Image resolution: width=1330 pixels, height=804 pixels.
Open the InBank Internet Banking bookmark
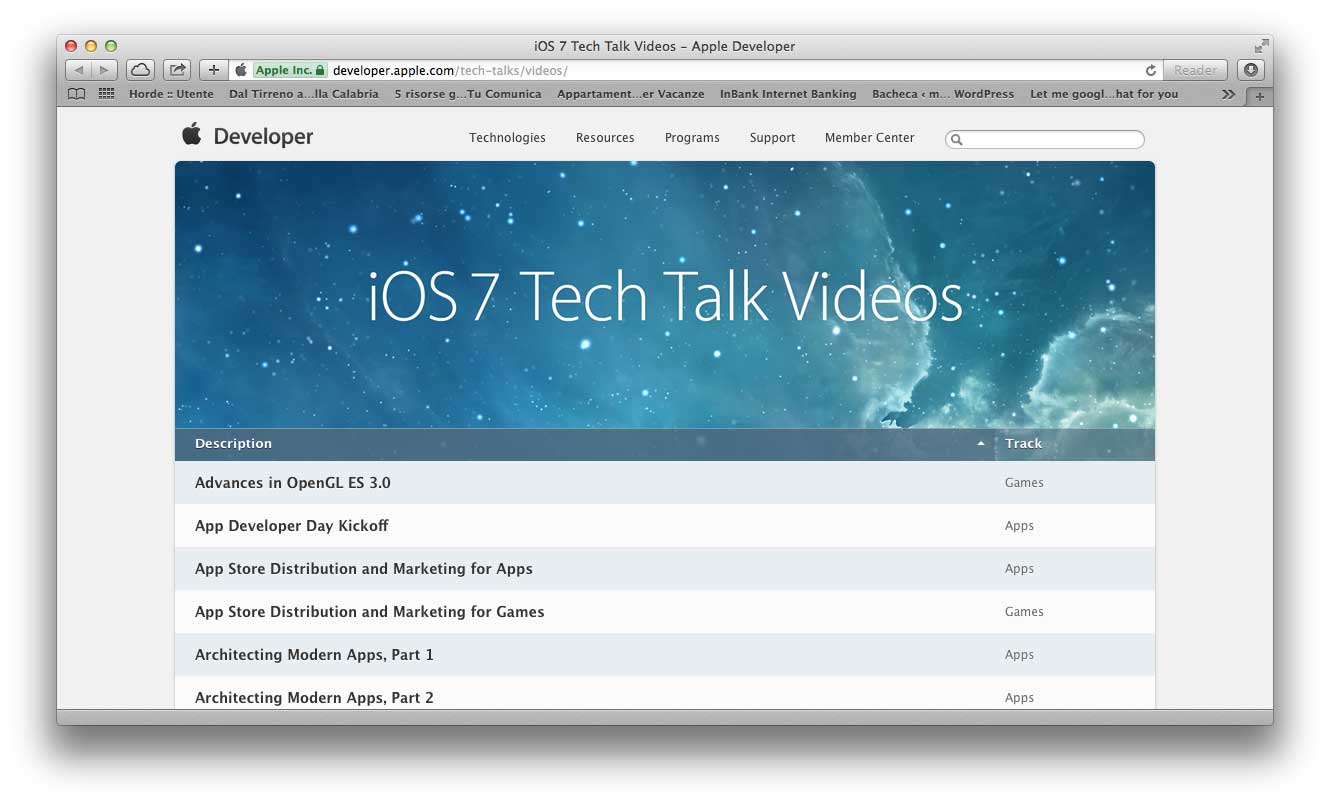click(788, 94)
